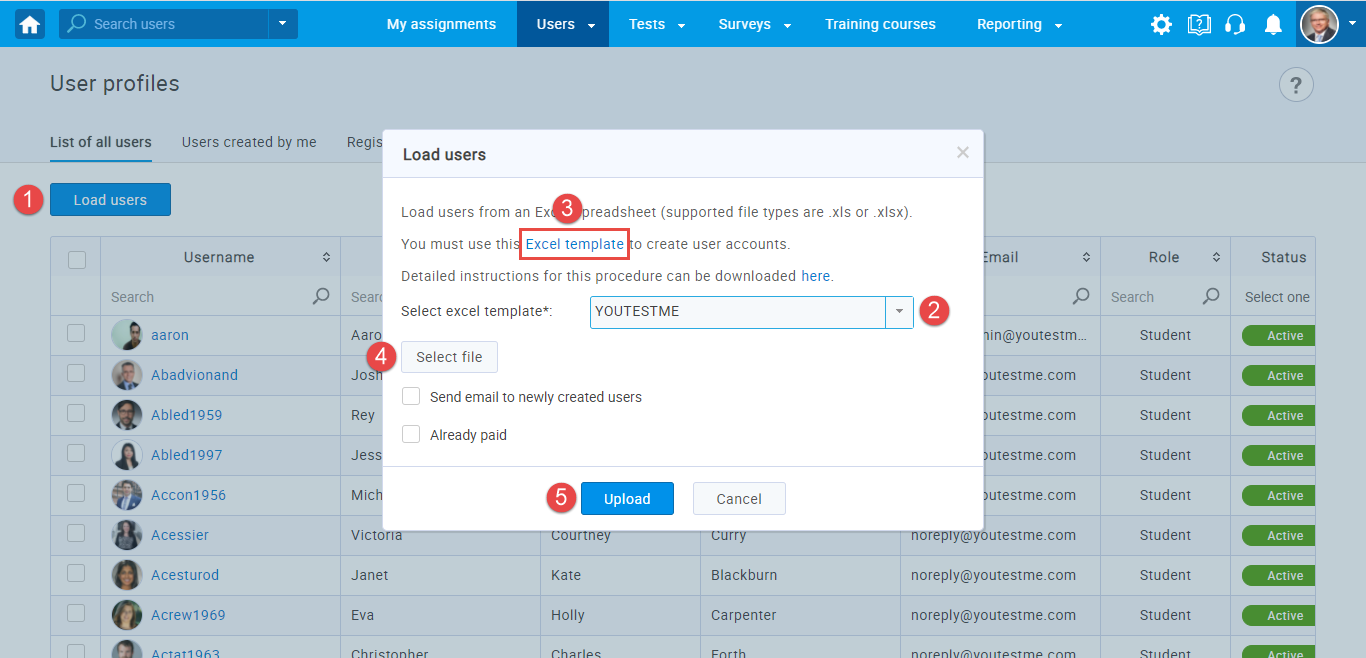Click the 'Excel template' link
The width and height of the screenshot is (1366, 658).
click(574, 243)
